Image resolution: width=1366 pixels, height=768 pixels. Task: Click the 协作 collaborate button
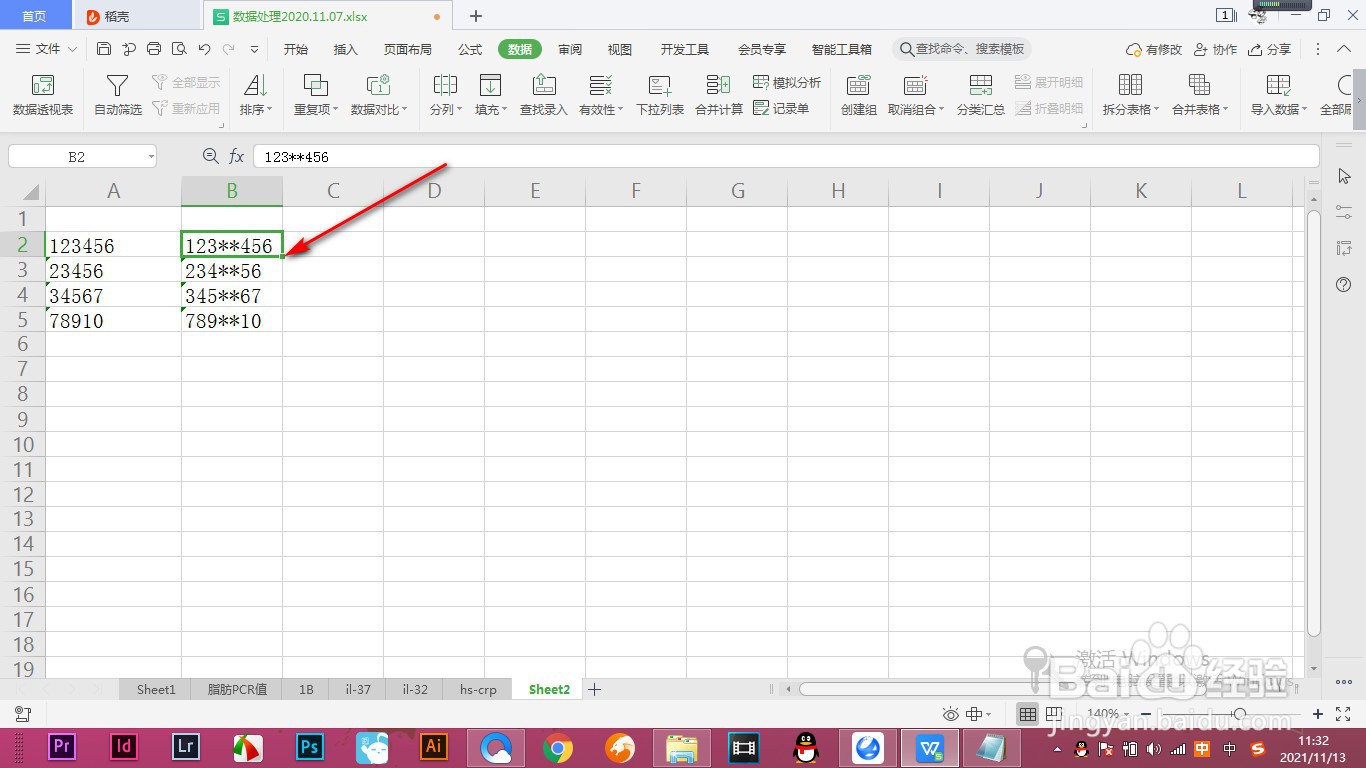click(1215, 49)
